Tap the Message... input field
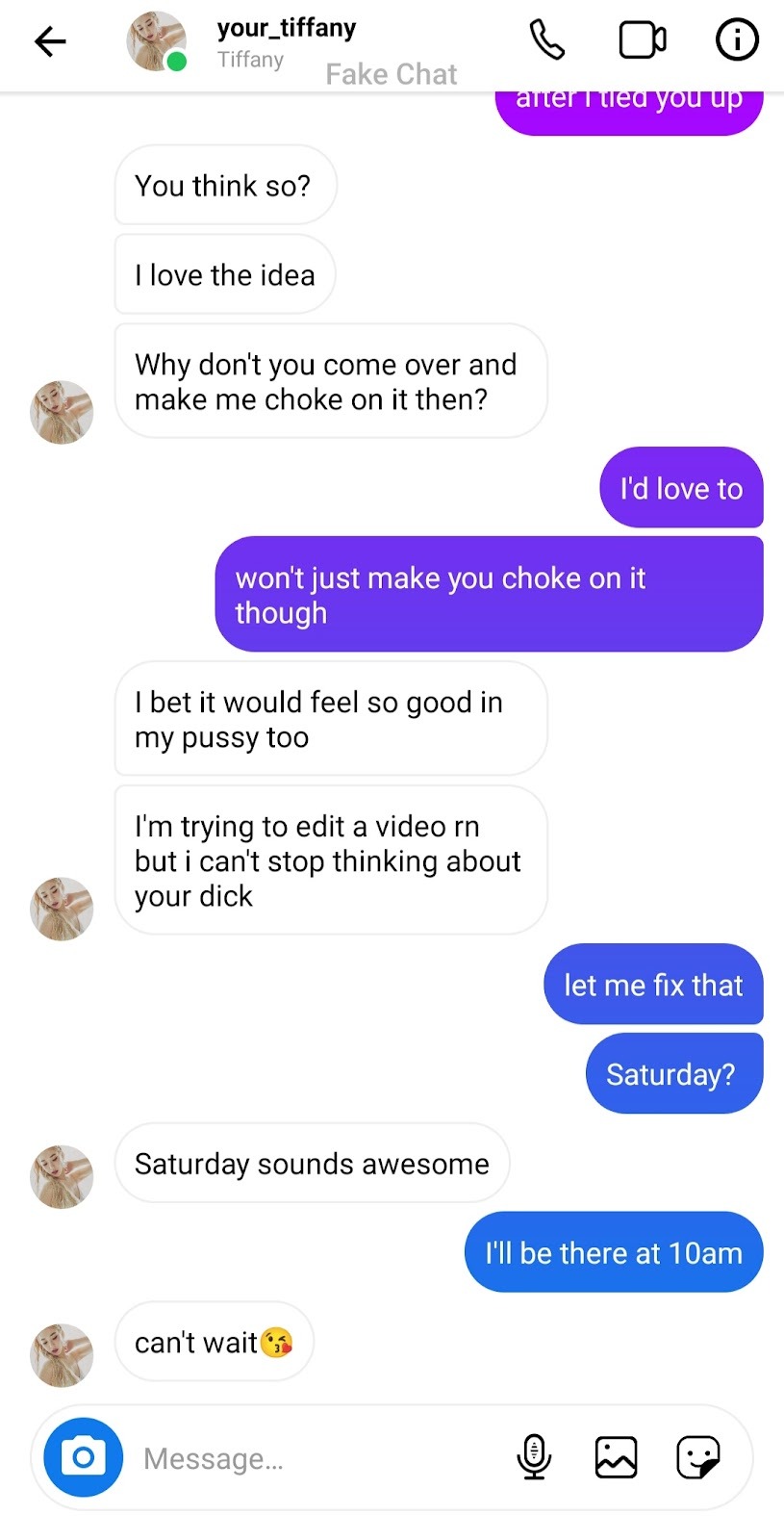The width and height of the screenshot is (784, 1540). [317, 1459]
